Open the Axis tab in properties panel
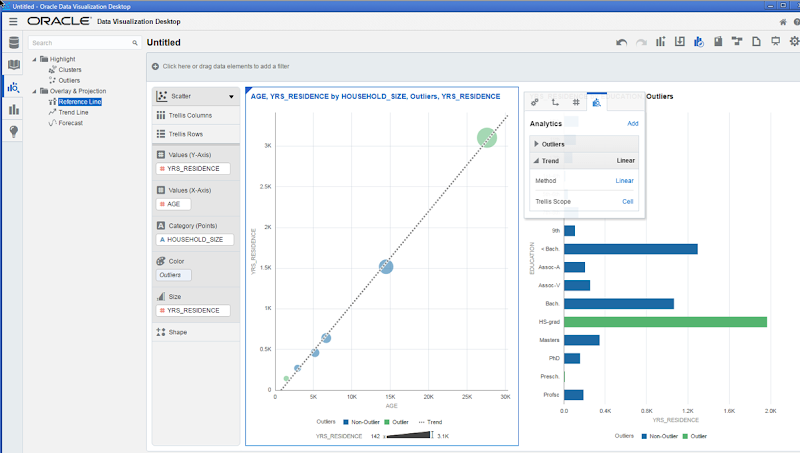This screenshot has width=800, height=453. click(555, 103)
